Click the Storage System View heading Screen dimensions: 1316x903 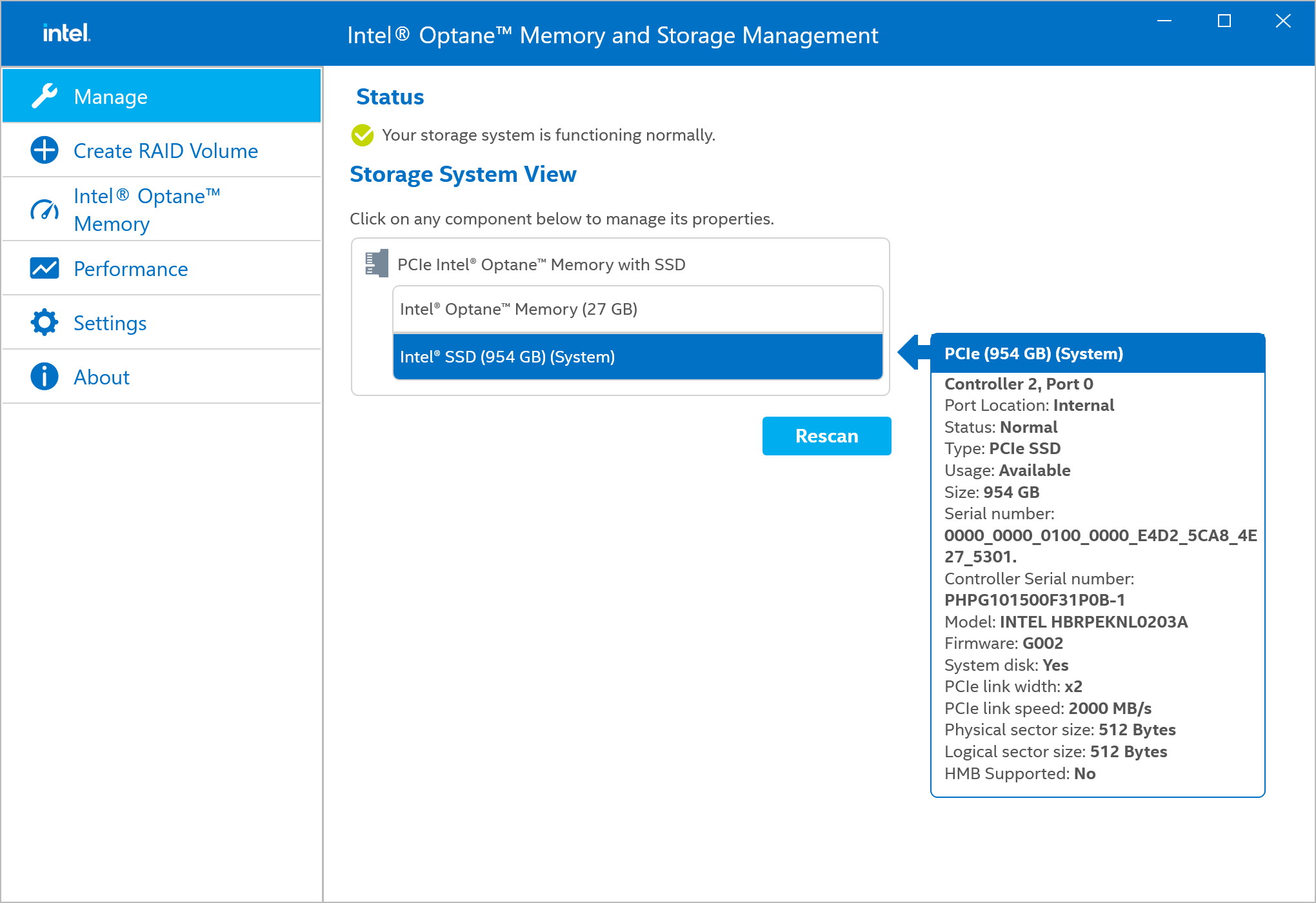[463, 174]
